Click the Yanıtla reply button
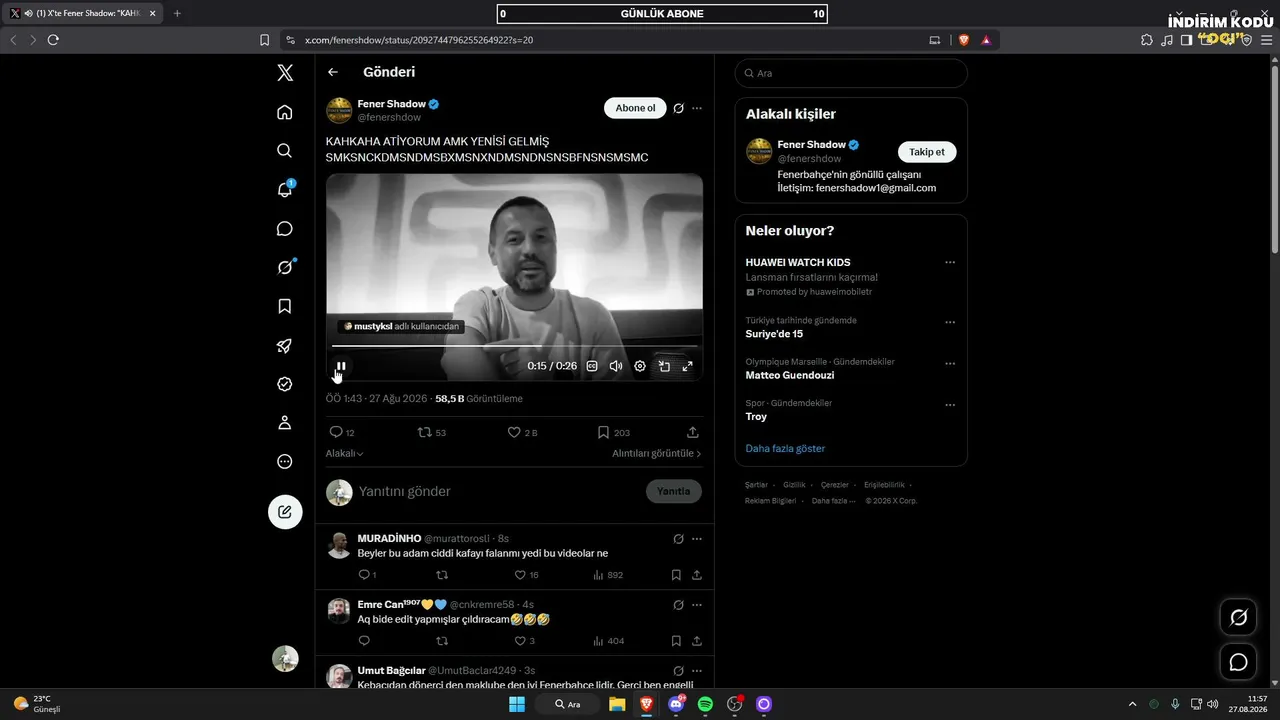 click(x=674, y=491)
